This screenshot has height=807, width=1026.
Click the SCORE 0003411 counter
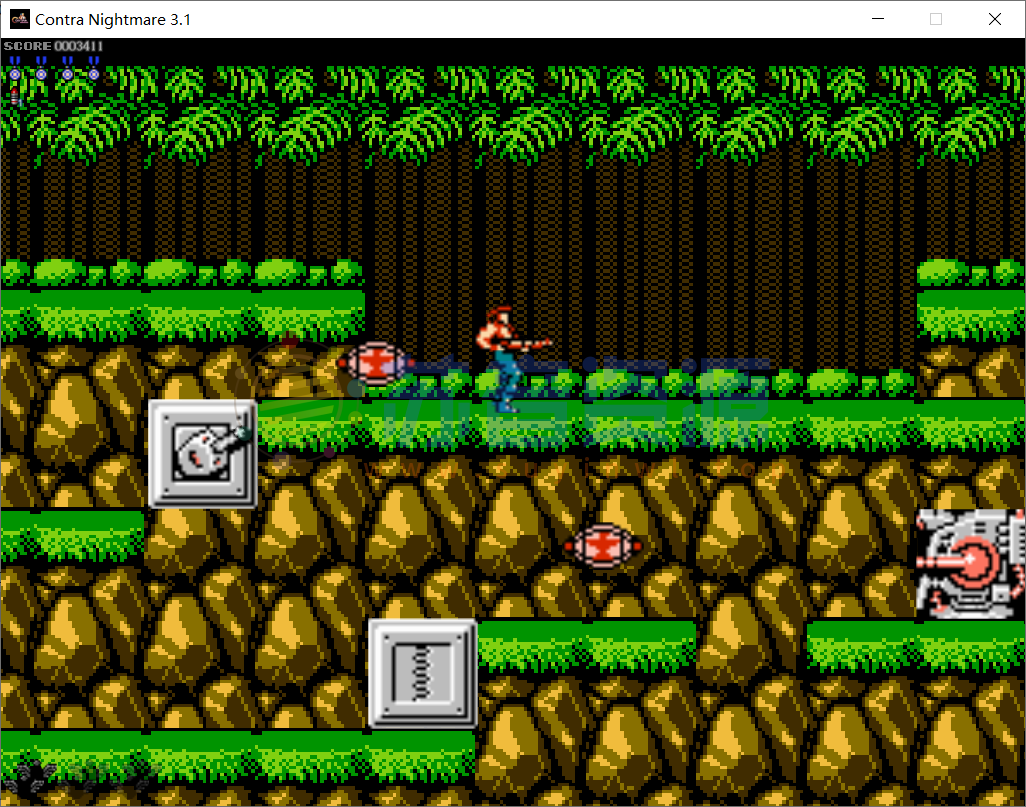[54, 46]
